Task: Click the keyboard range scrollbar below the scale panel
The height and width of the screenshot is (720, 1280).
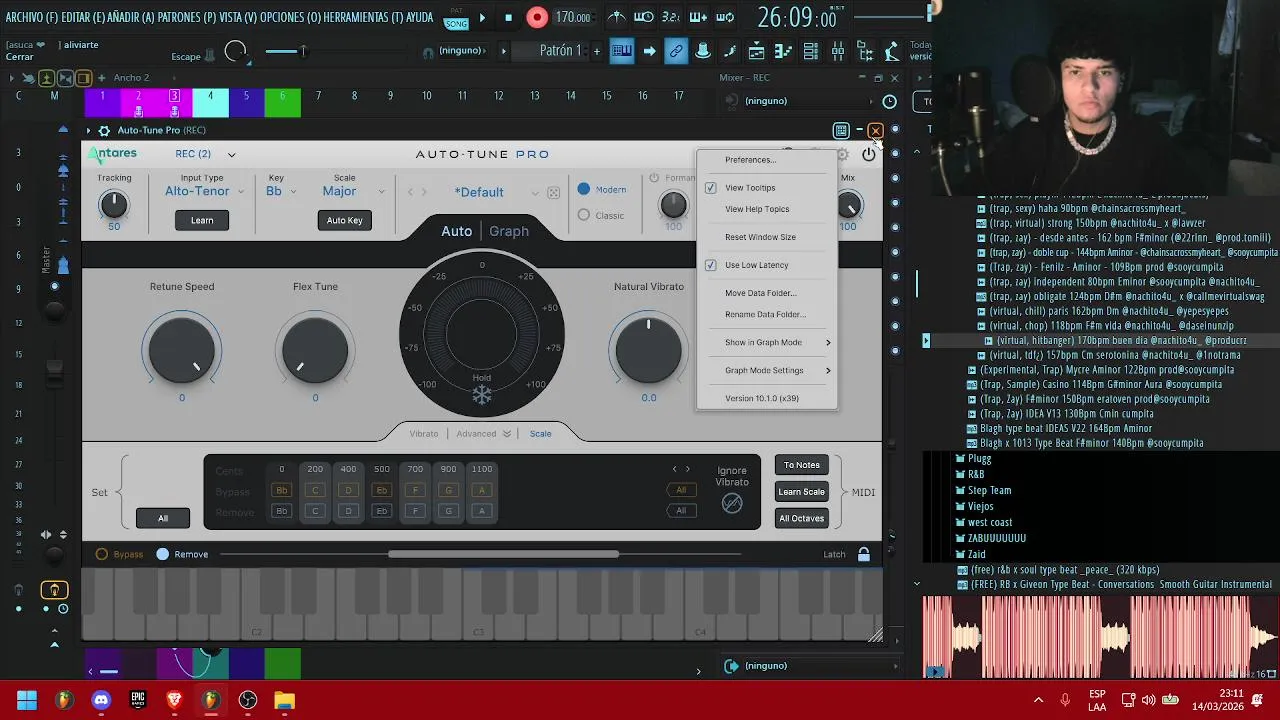Action: [x=503, y=554]
